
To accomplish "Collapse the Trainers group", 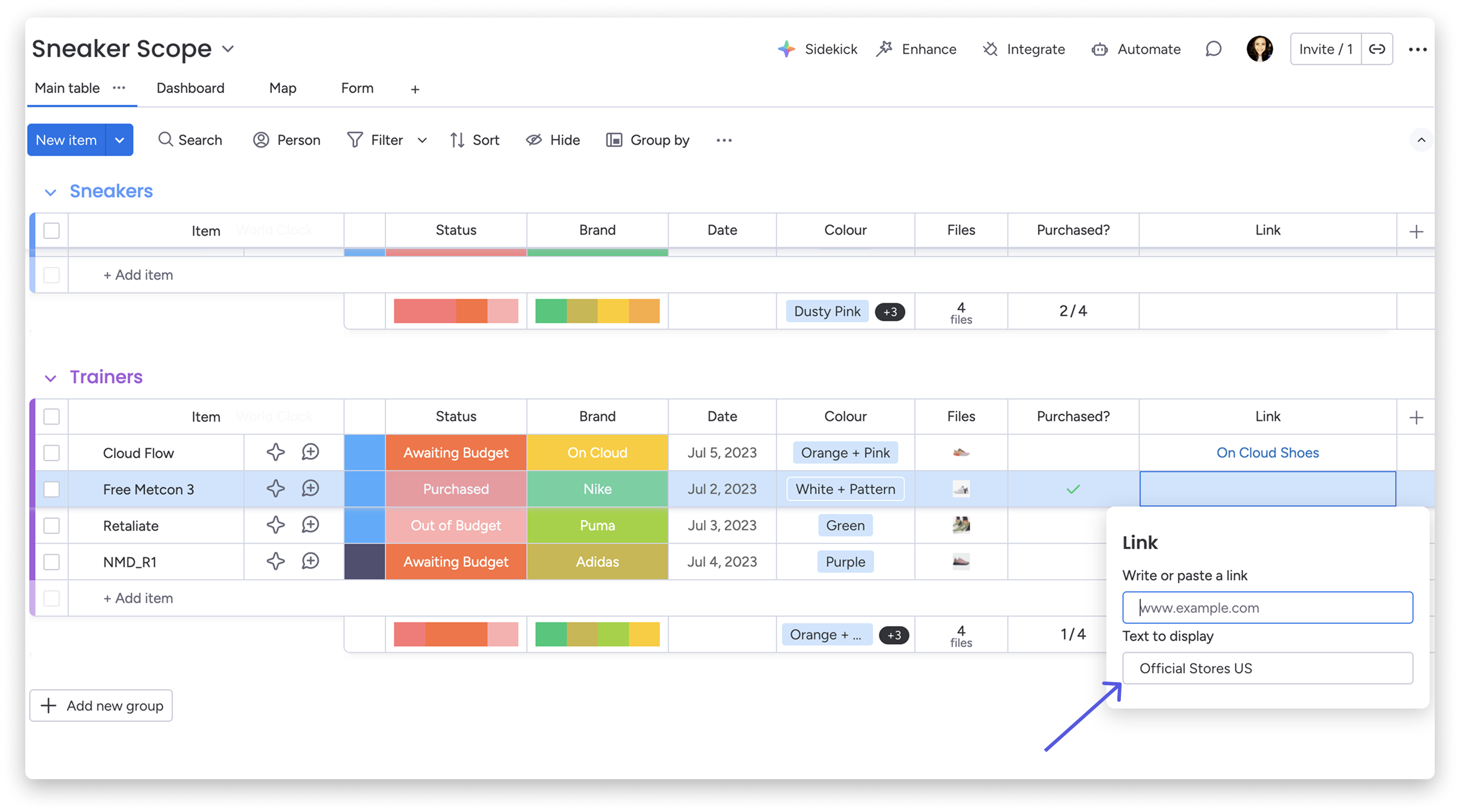I will click(x=51, y=378).
